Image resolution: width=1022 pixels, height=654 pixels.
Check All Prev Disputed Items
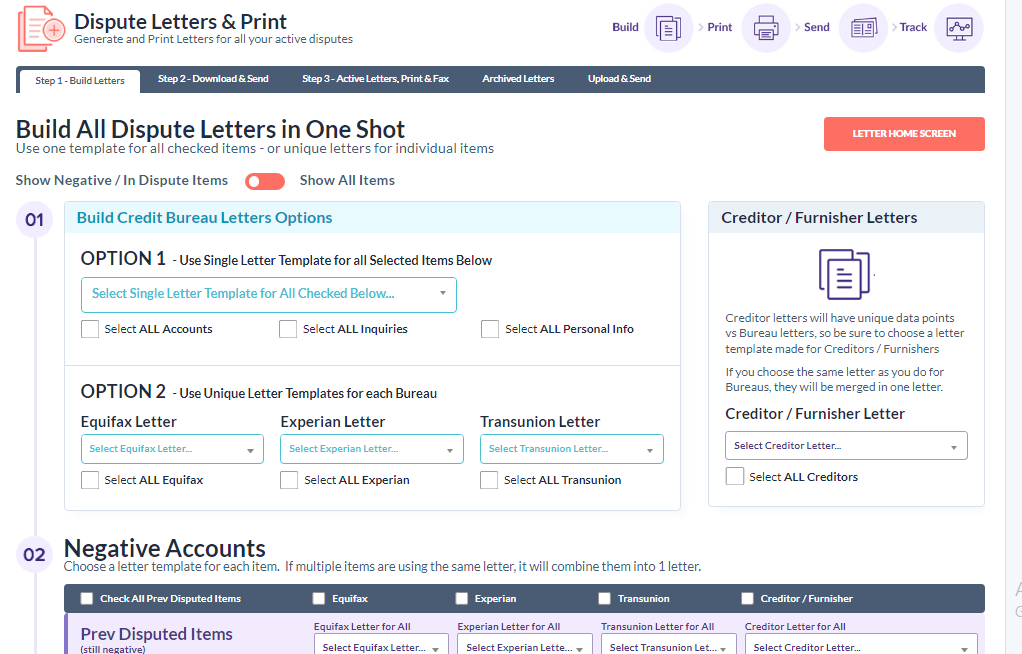point(86,598)
